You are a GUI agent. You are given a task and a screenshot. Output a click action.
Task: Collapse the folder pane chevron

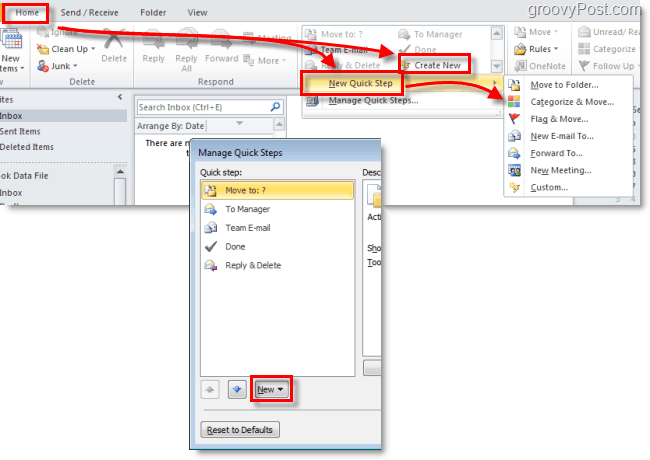[120, 97]
